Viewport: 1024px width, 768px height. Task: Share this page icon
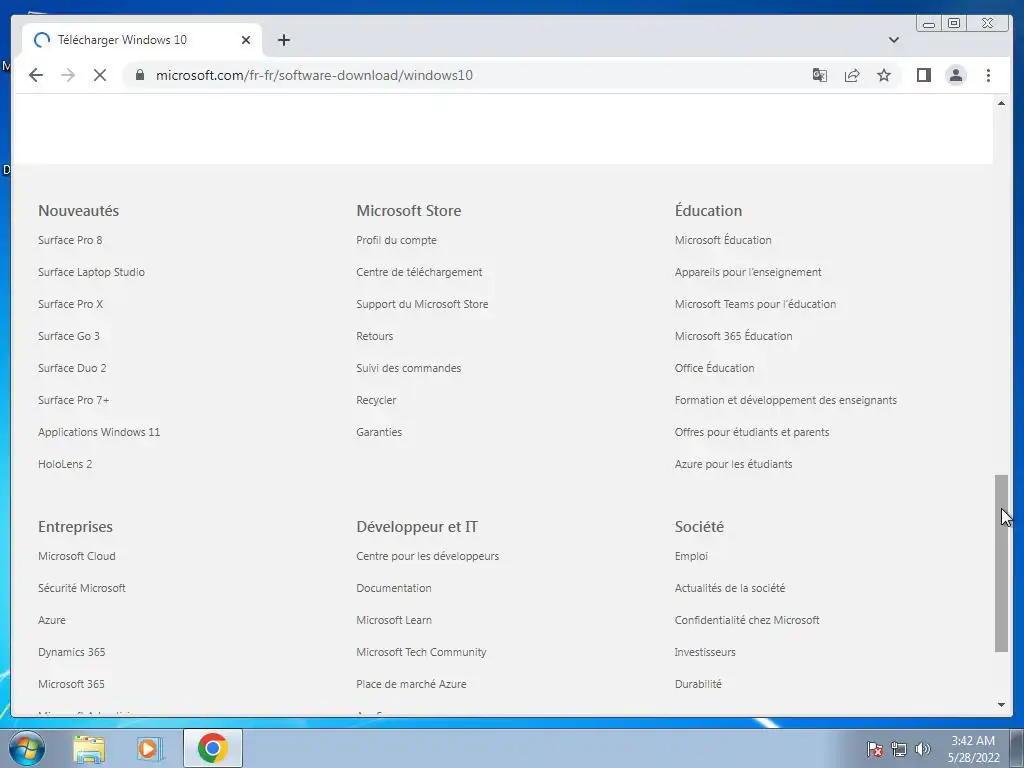852,75
